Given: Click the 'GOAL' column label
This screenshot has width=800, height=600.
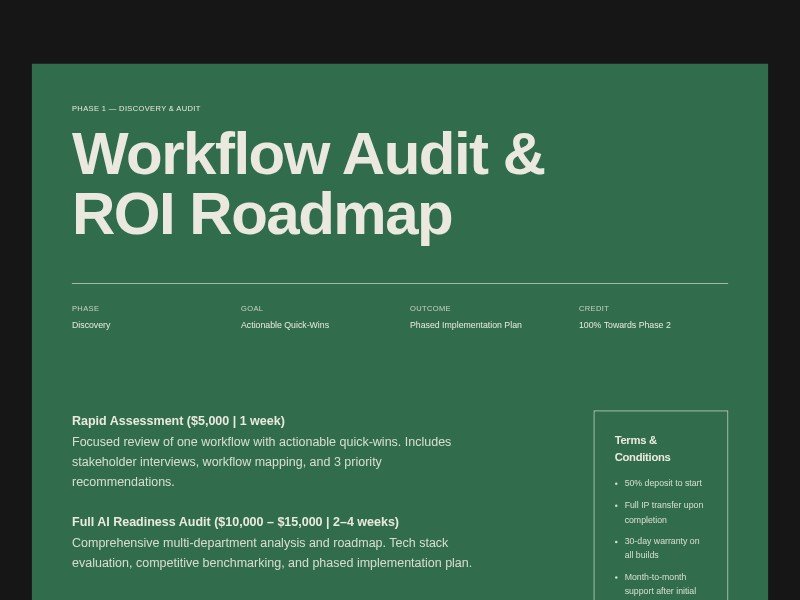Looking at the screenshot, I should coord(252,309).
